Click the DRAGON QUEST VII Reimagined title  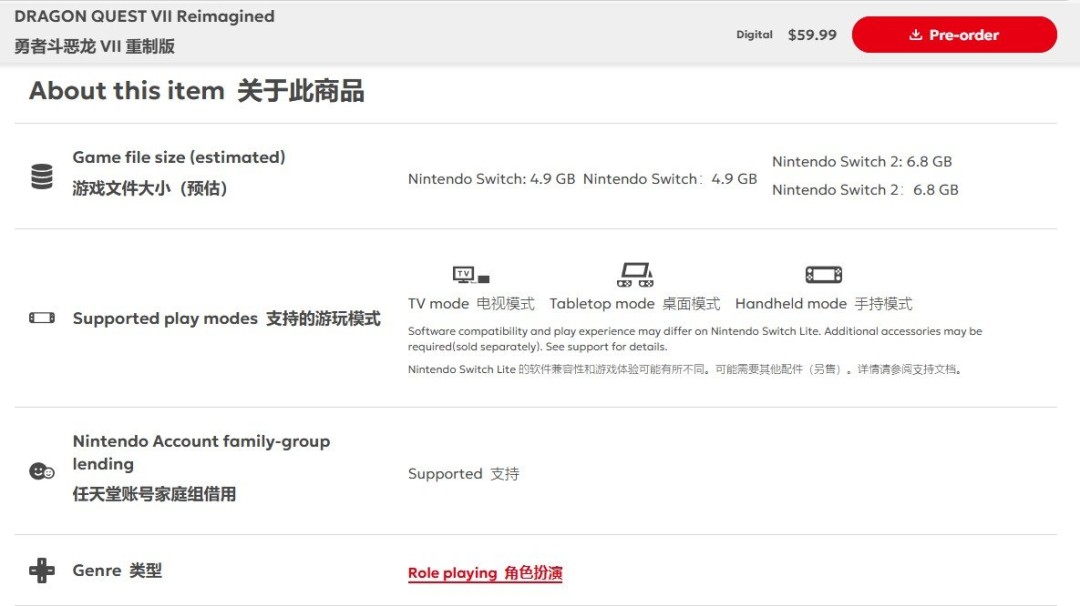pos(144,16)
